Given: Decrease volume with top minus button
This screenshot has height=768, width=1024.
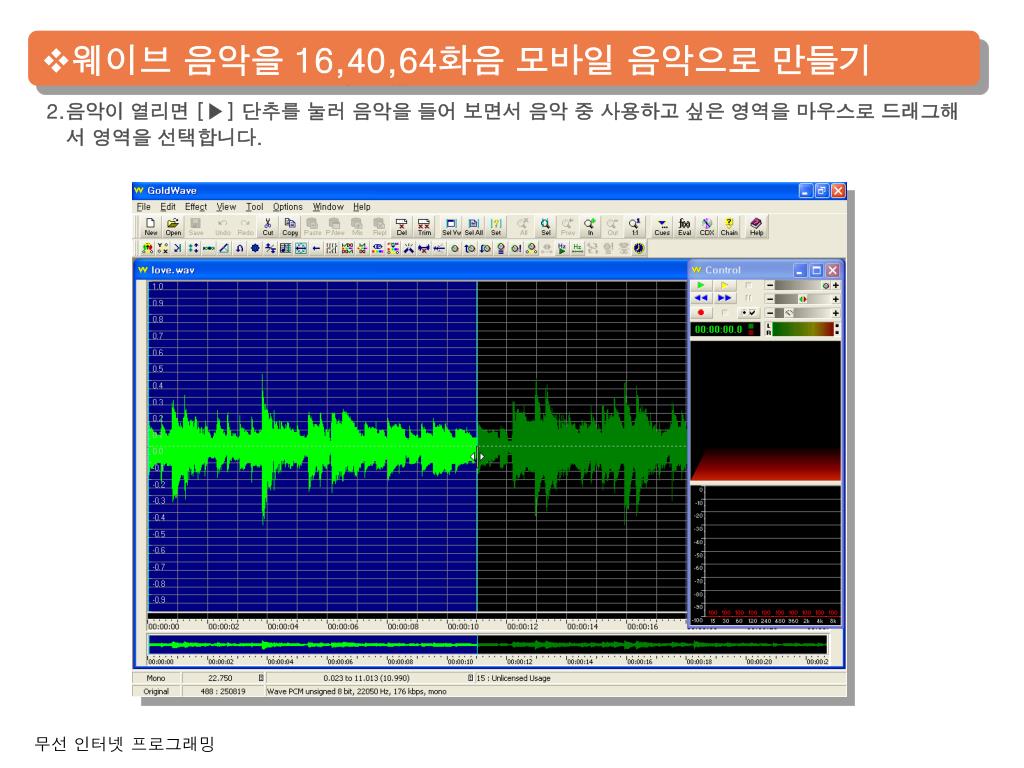Looking at the screenshot, I should [x=770, y=285].
